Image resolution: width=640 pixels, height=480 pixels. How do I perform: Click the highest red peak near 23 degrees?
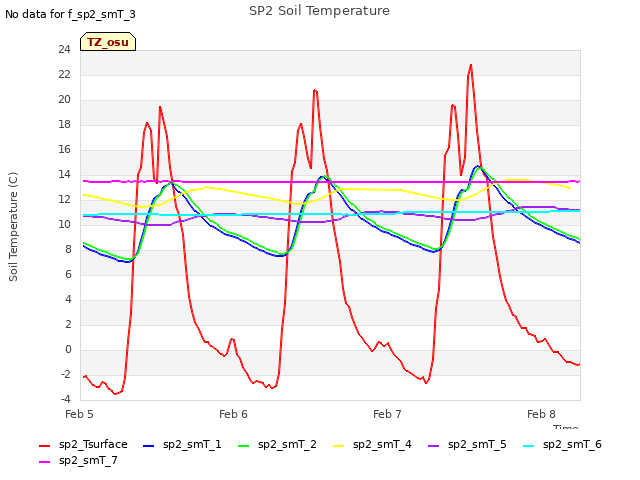coord(471,65)
